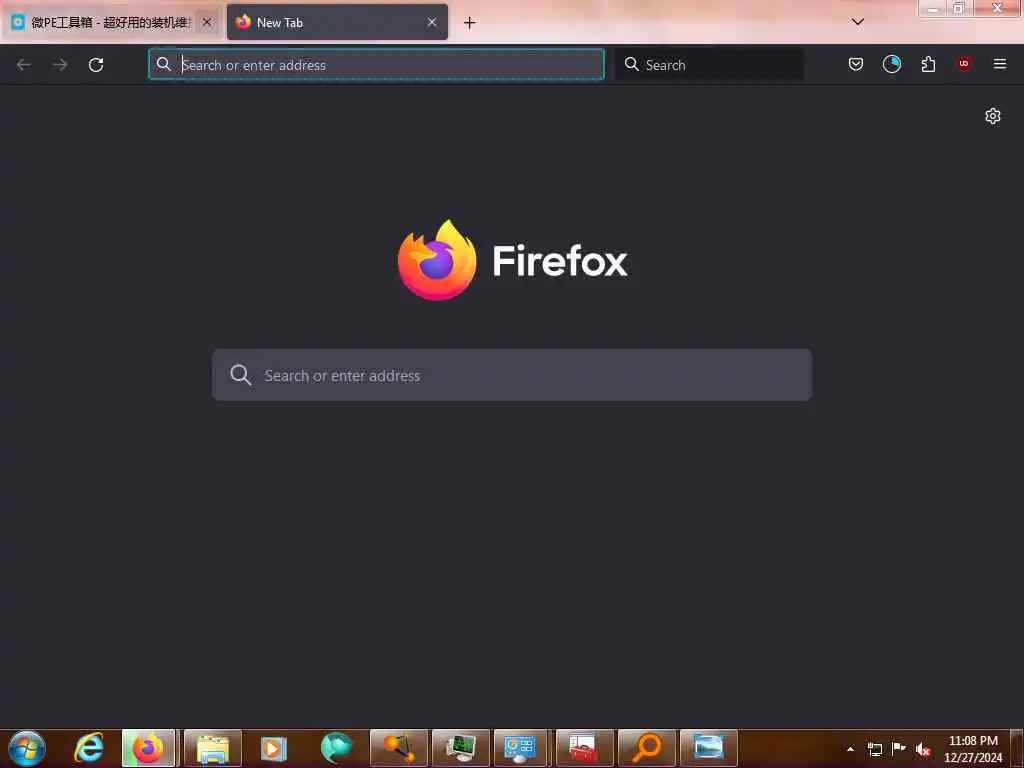This screenshot has height=768, width=1024.
Task: Click the Show desktop strip
Action: pos(1017,748)
